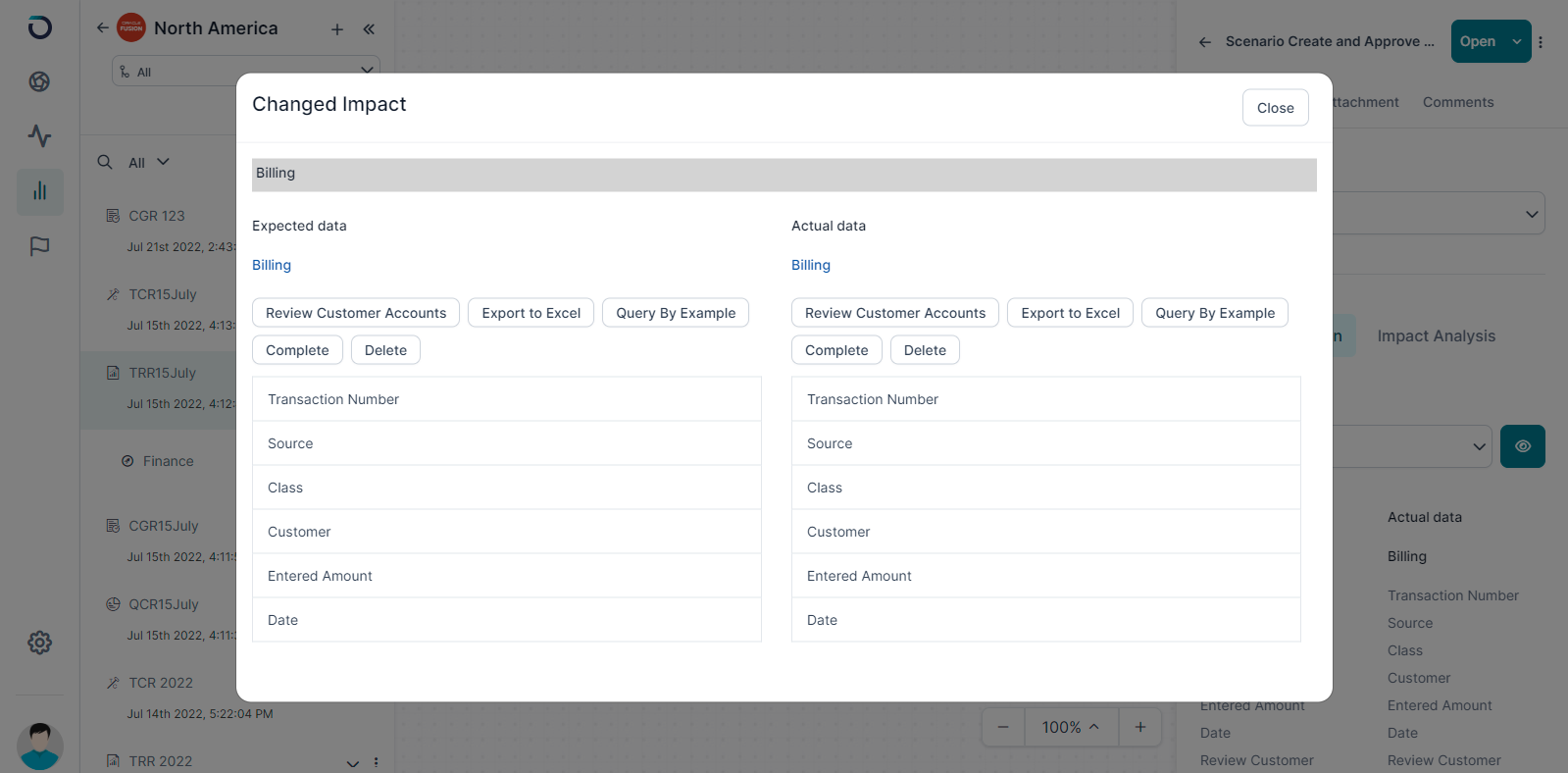This screenshot has width=1568, height=773.
Task: Click the Finance item circle icon
Action: (x=127, y=461)
